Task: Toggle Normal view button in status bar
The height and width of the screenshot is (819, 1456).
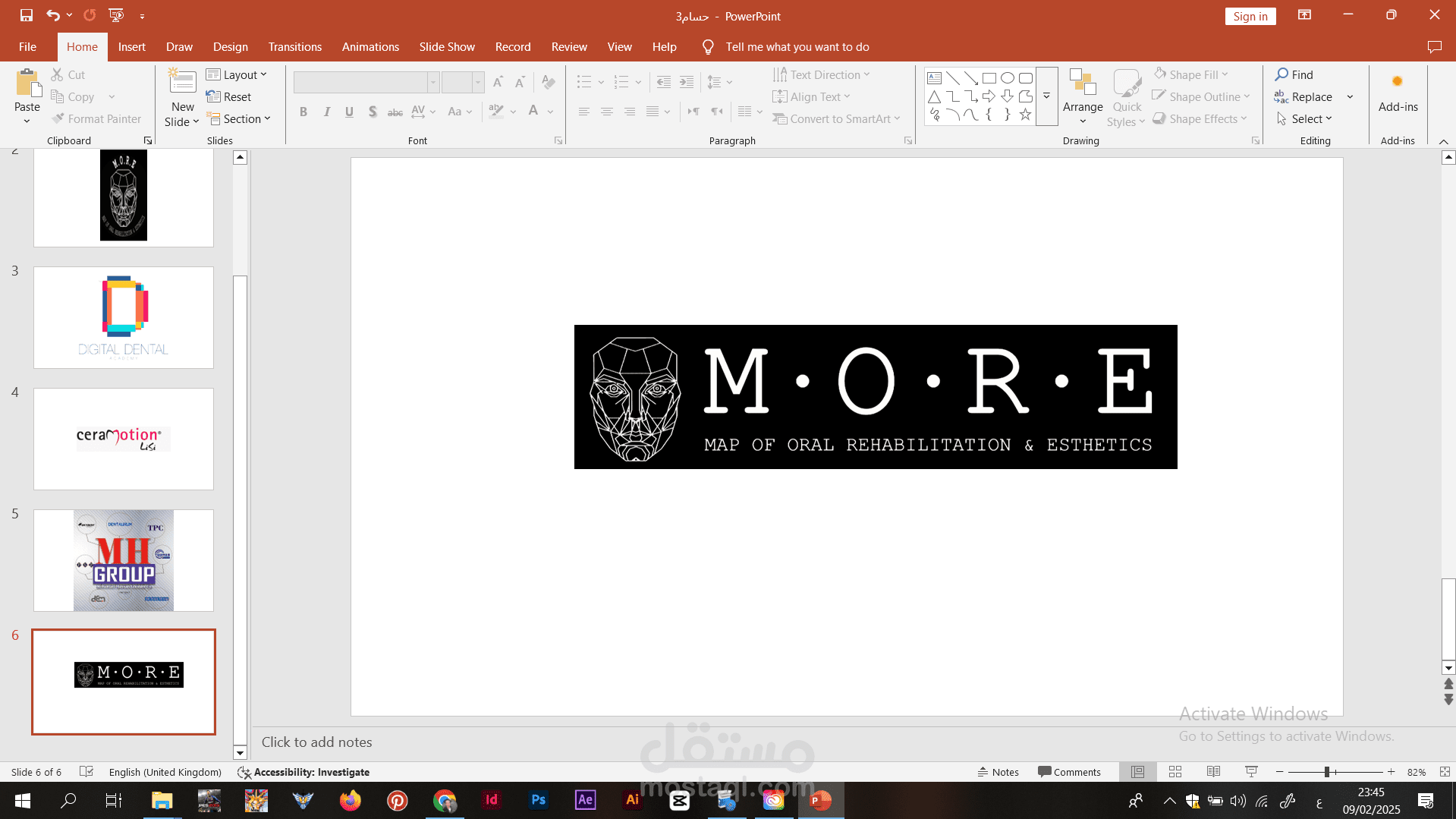Action: (1137, 772)
